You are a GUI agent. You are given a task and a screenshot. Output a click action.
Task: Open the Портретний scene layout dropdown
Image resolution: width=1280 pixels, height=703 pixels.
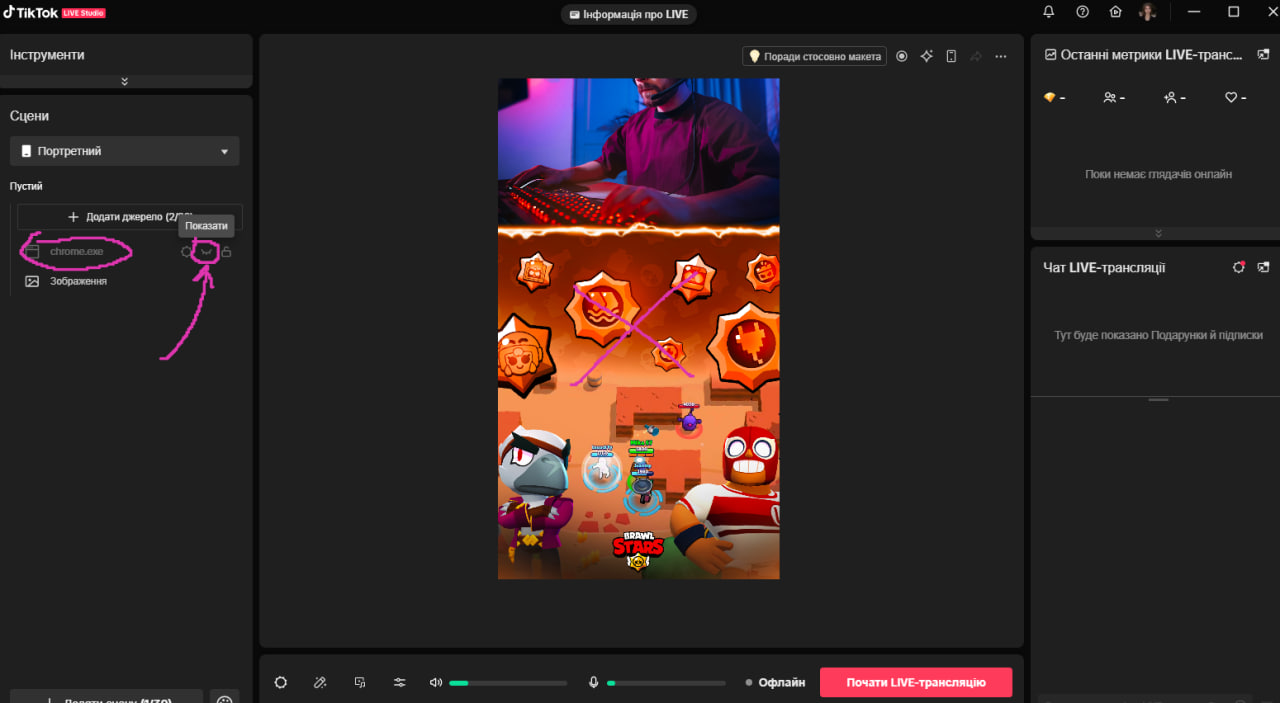(x=125, y=151)
